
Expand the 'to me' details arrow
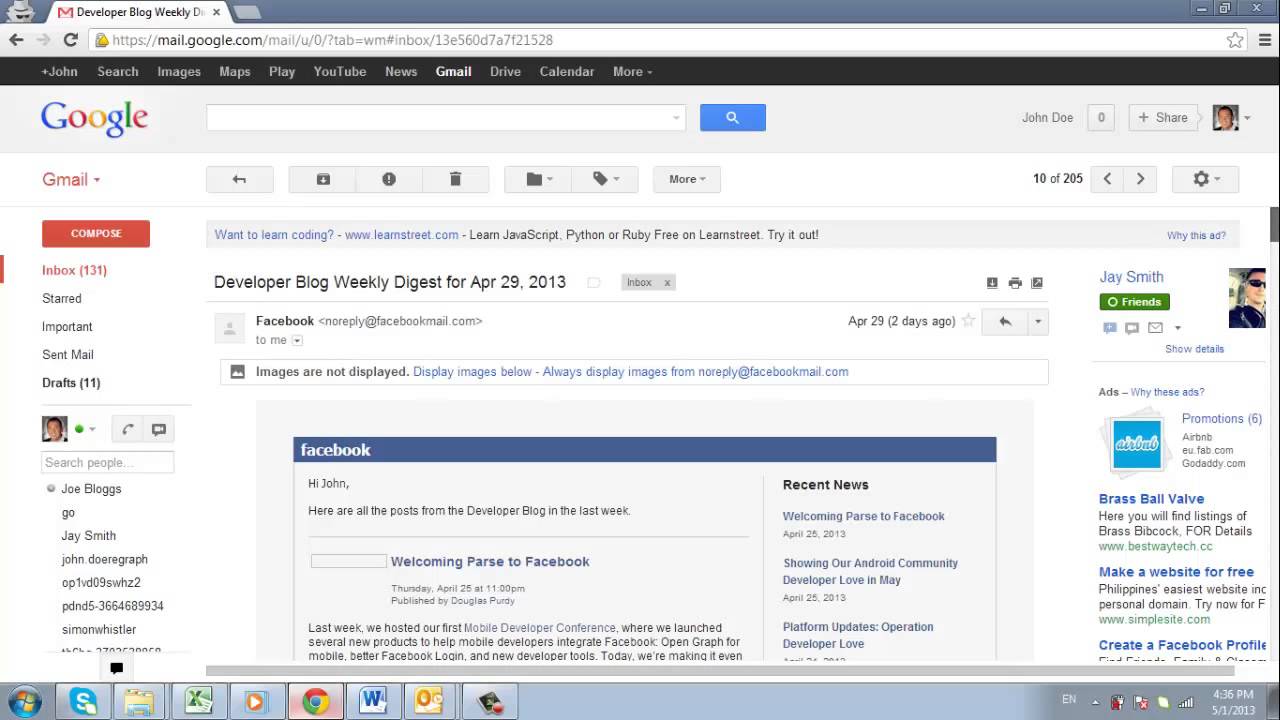(297, 341)
